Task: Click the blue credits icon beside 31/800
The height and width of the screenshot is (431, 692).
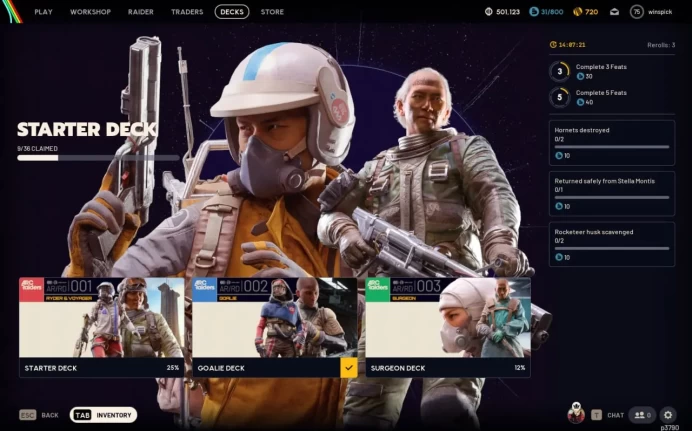Action: click(534, 12)
